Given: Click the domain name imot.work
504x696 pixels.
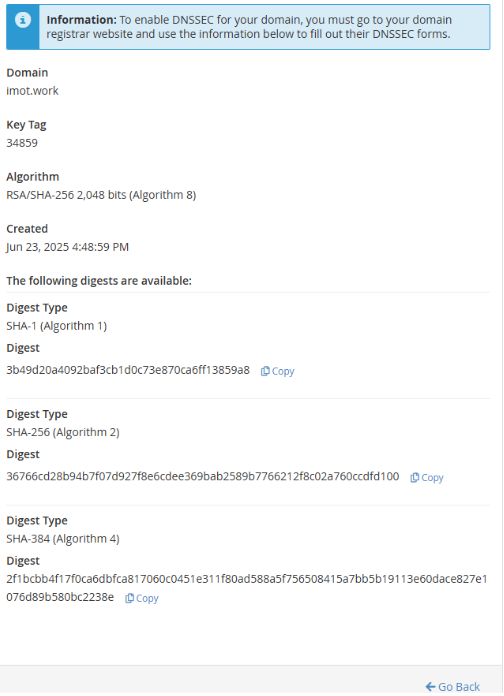Looking at the screenshot, I should [32, 91].
